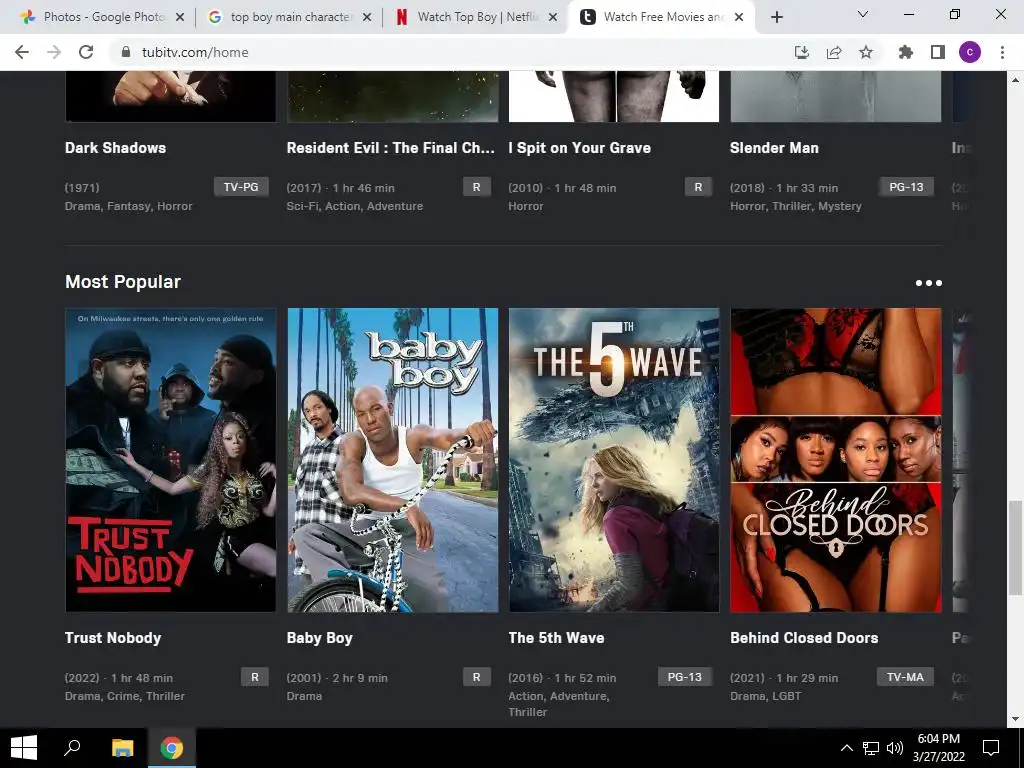Screen dimensions: 1024x768
Task: Click the browser forward arrow
Action: (x=54, y=52)
